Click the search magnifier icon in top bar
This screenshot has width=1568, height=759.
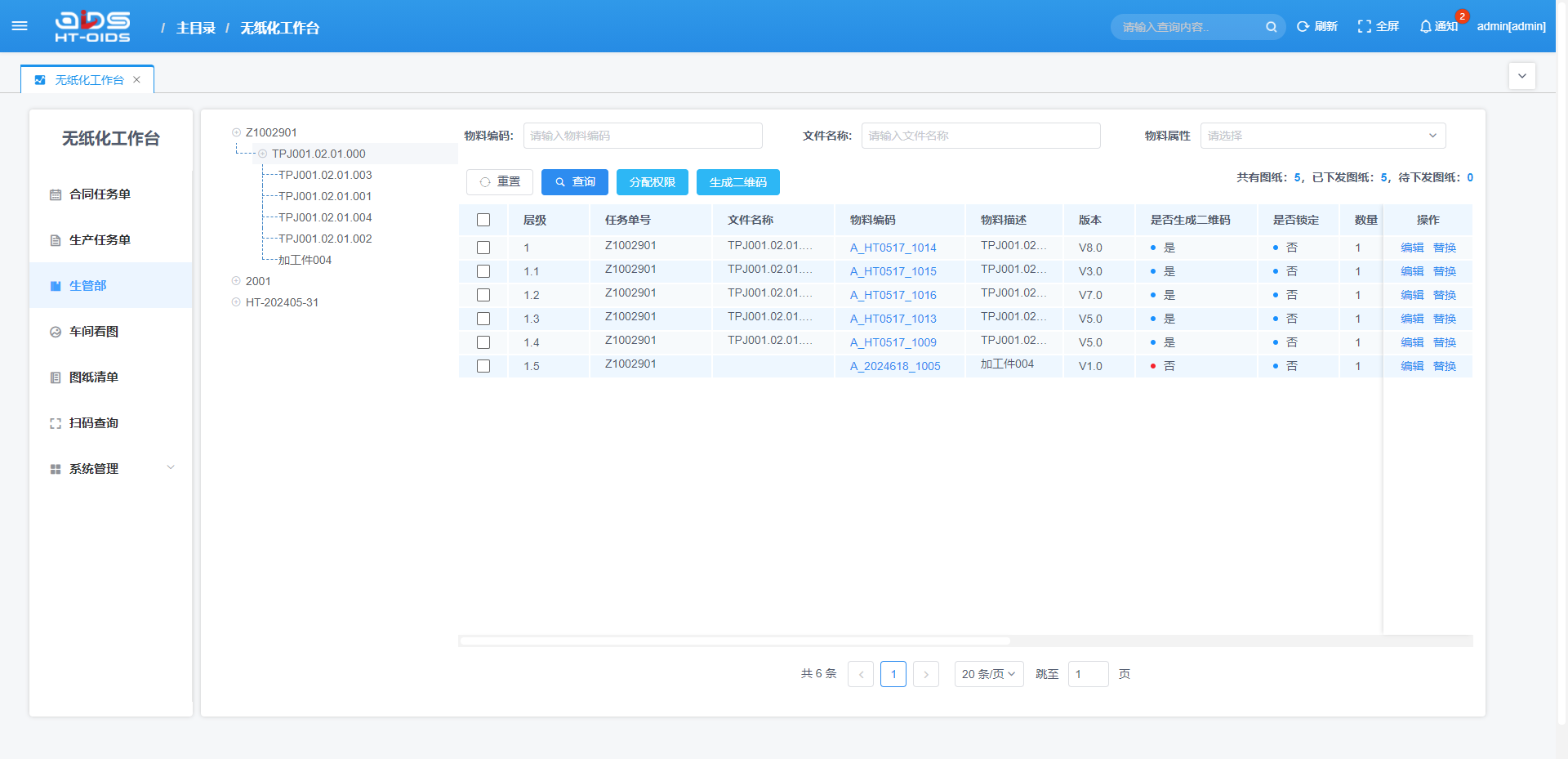[1271, 27]
